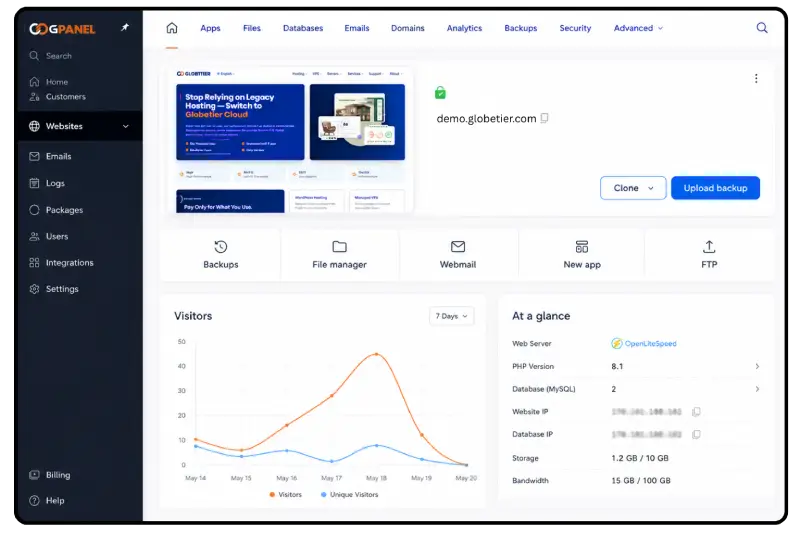Click the New app card

click(582, 255)
